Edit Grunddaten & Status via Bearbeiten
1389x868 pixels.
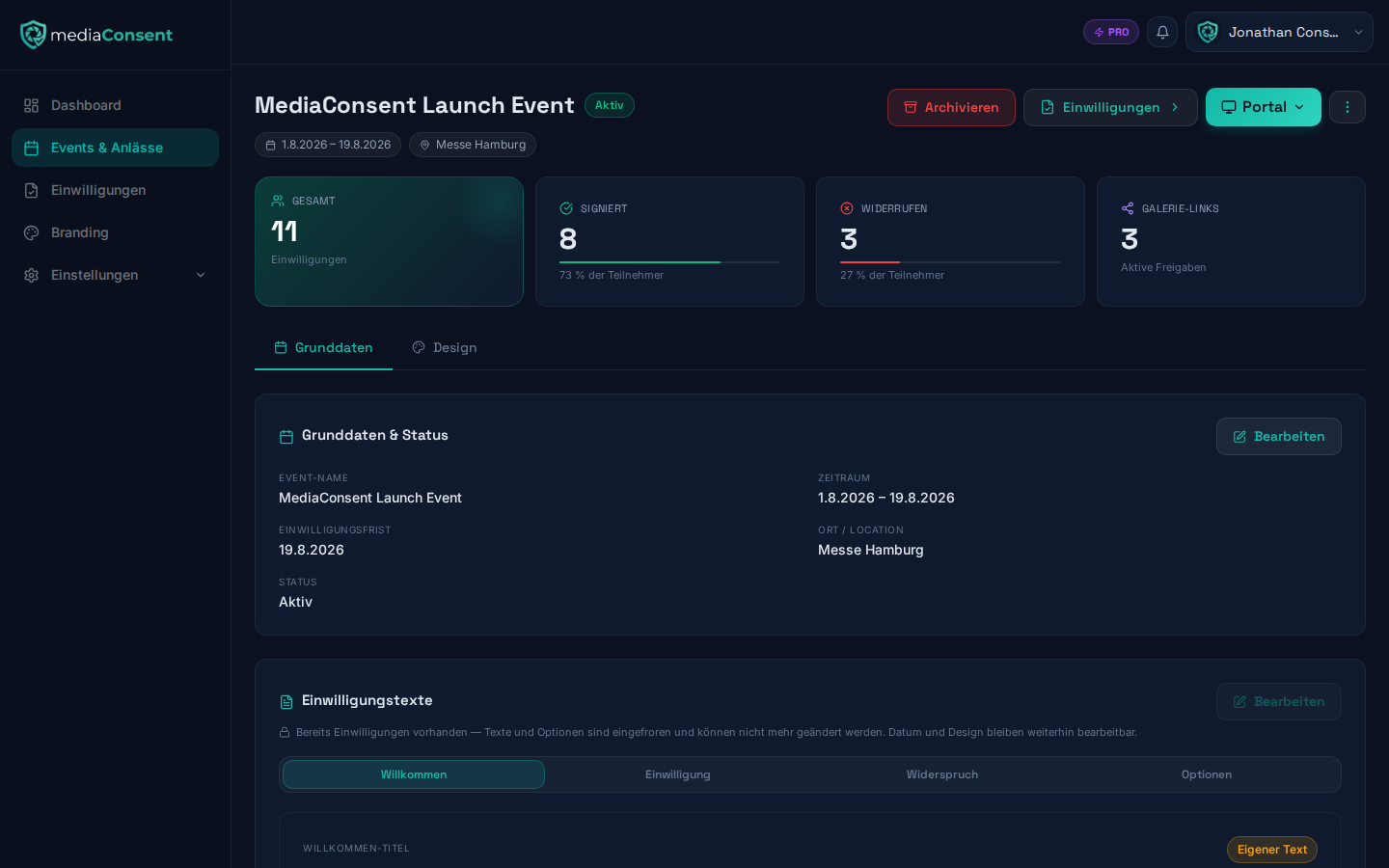1279,436
